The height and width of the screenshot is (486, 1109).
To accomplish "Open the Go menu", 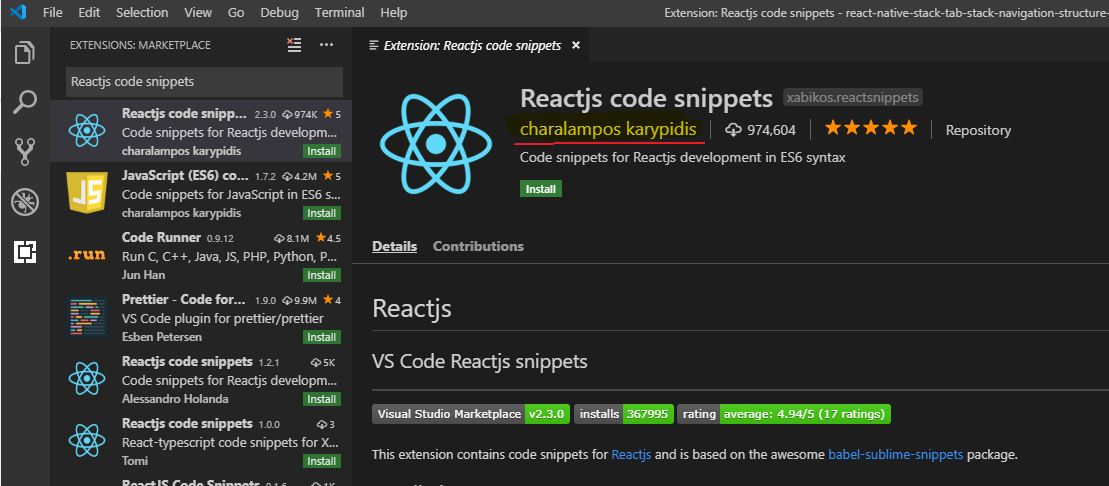I will [x=236, y=13].
